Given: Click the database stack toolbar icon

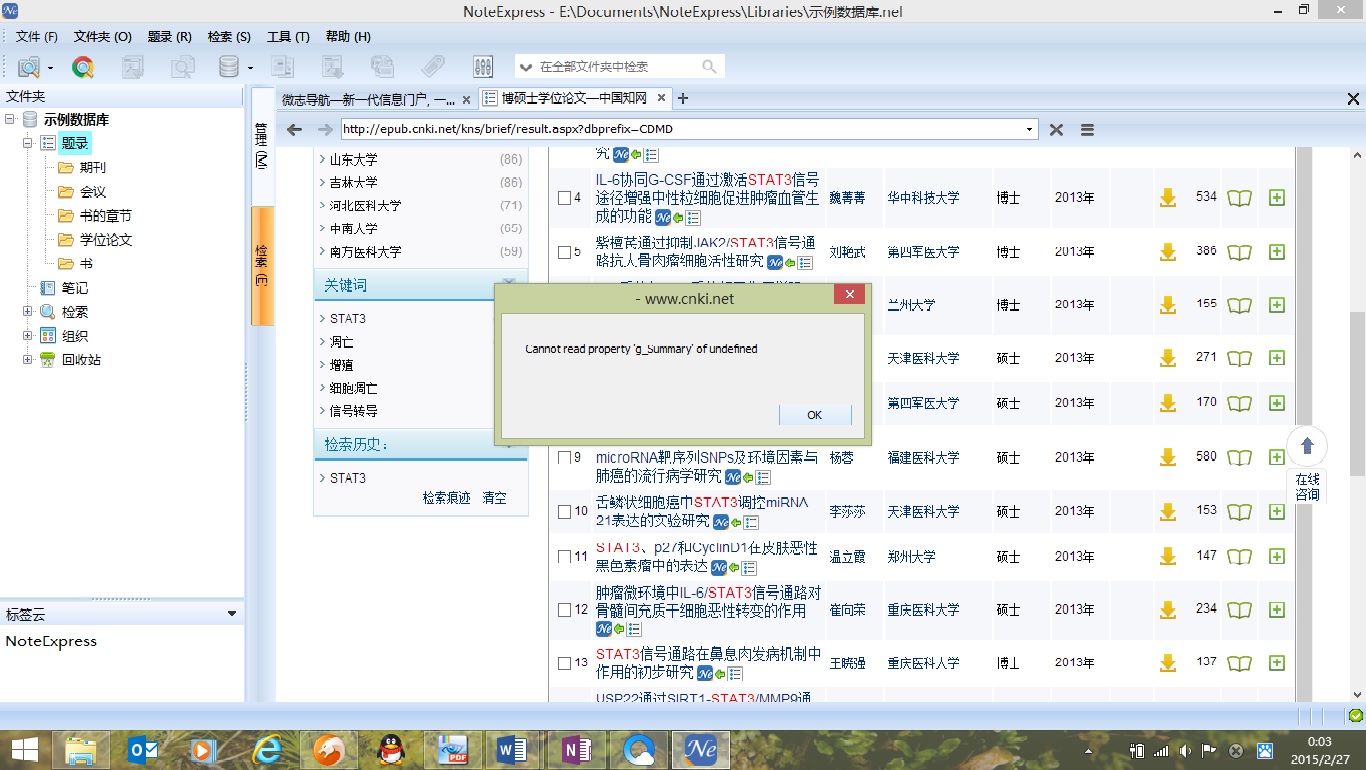Looking at the screenshot, I should [229, 67].
